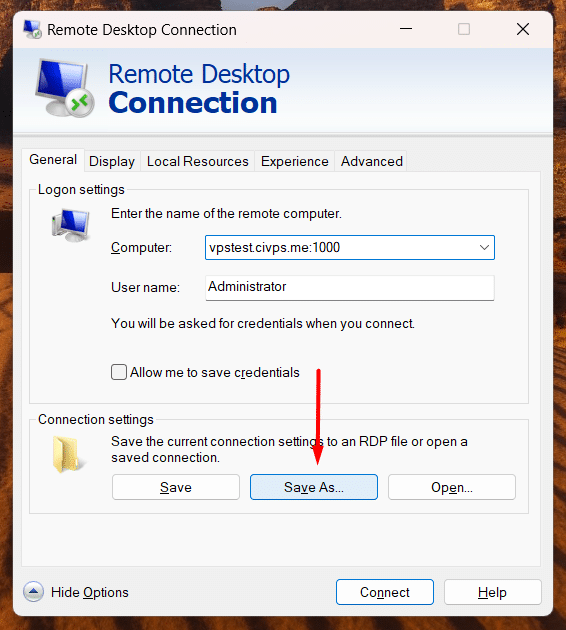Click the Remote Desktop title bar app icon
The height and width of the screenshot is (630, 566).
point(32,29)
